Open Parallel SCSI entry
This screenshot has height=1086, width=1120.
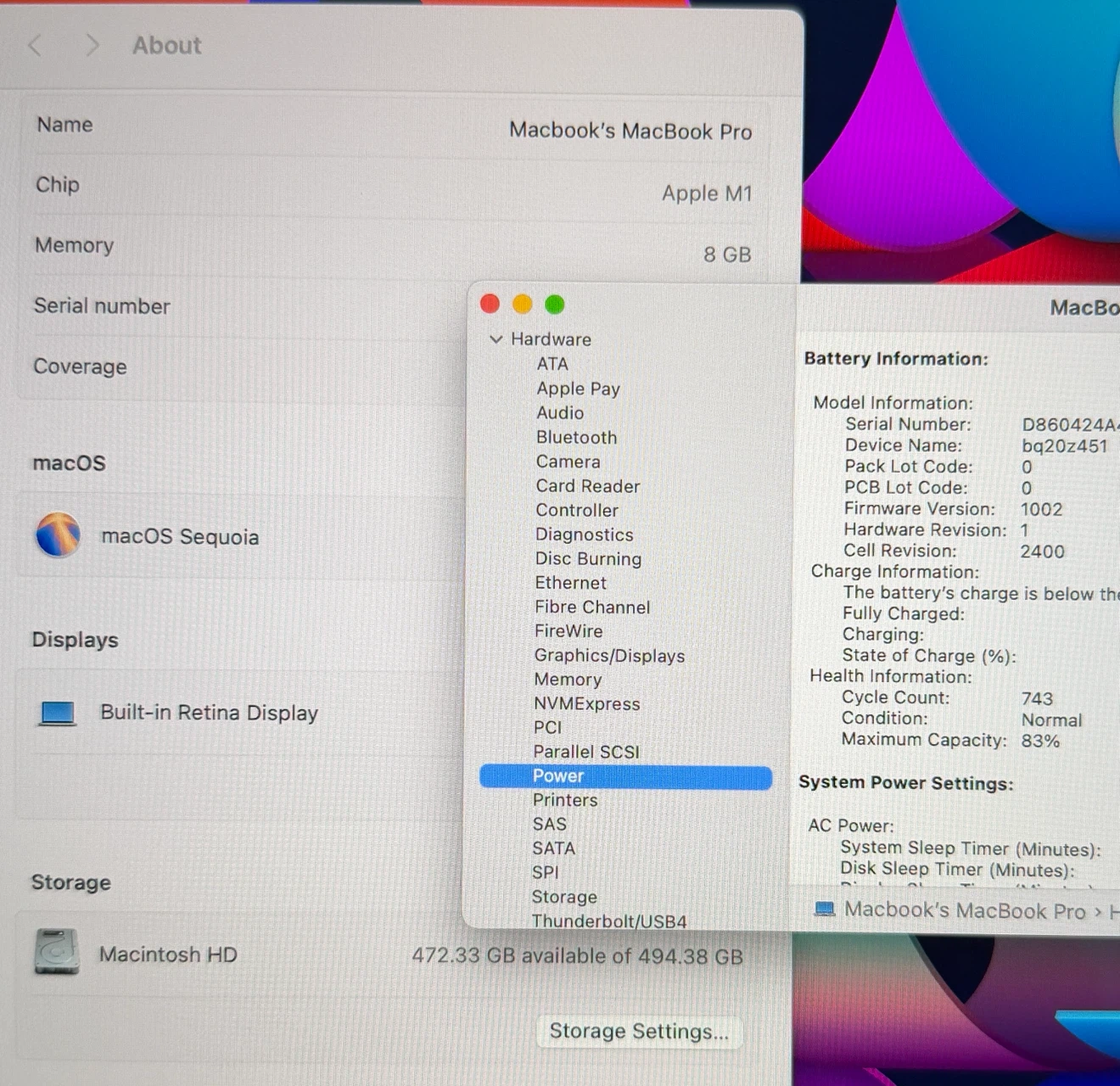point(586,752)
